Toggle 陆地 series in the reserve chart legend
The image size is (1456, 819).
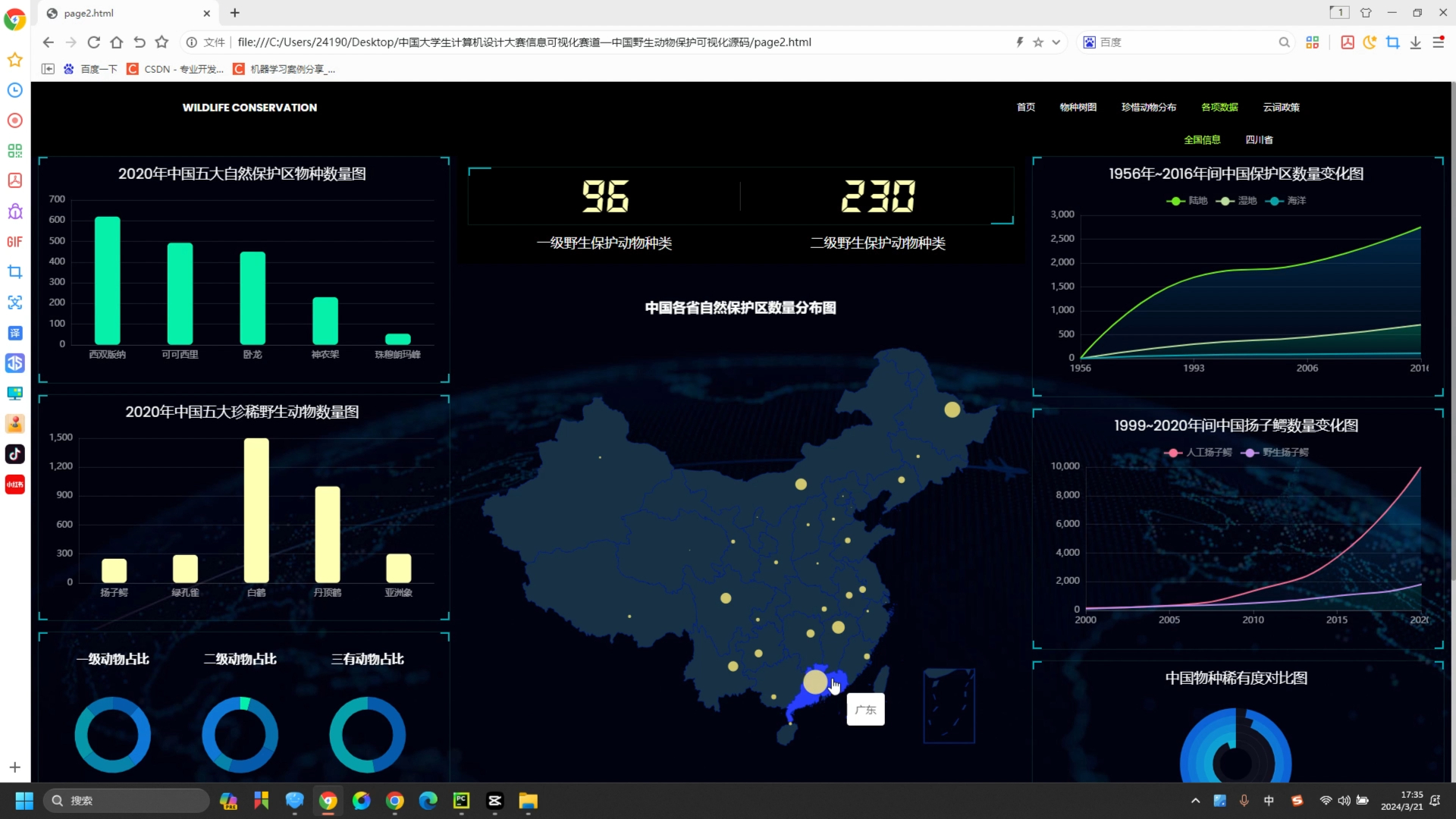pos(1187,201)
